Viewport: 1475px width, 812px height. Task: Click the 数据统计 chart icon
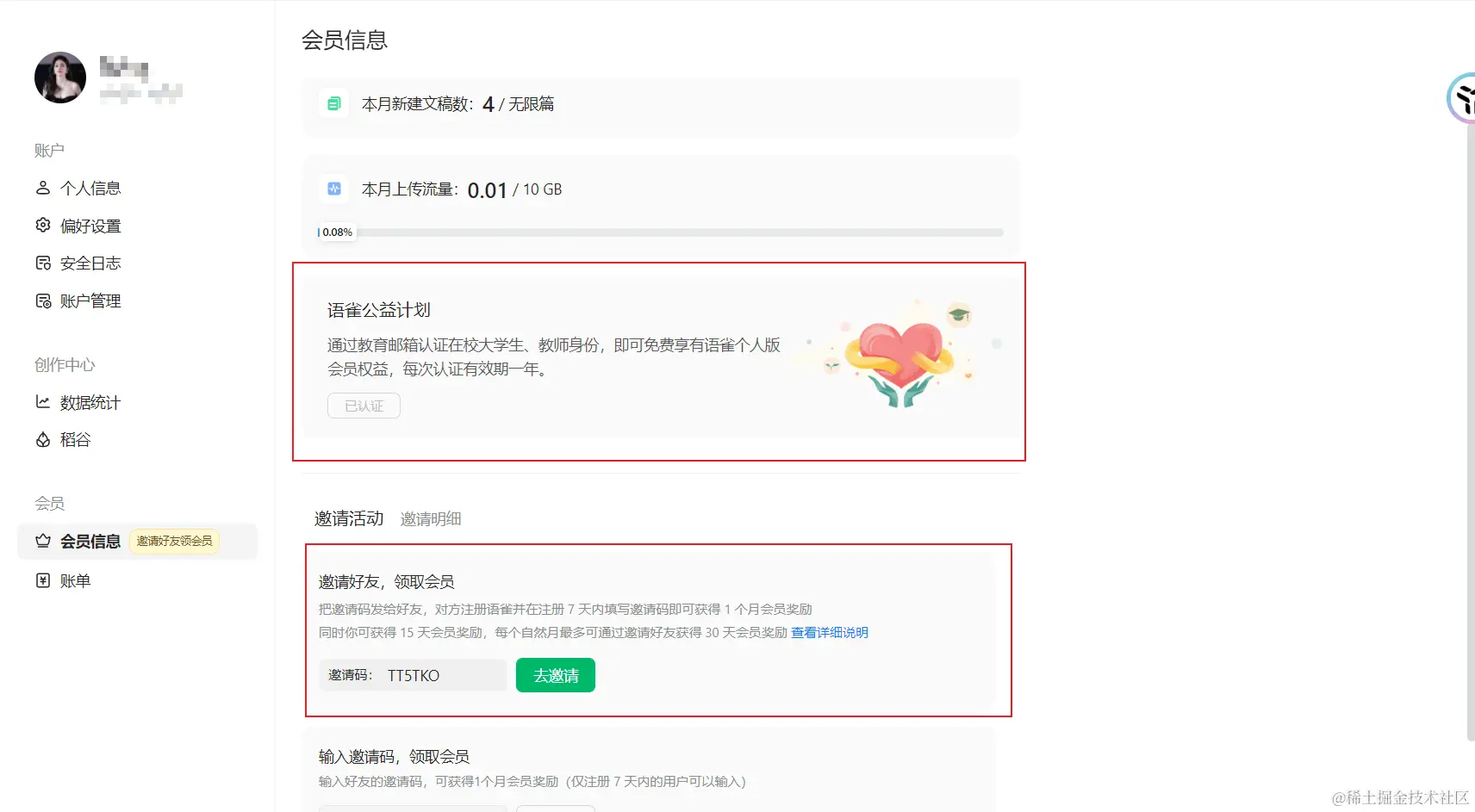[43, 402]
